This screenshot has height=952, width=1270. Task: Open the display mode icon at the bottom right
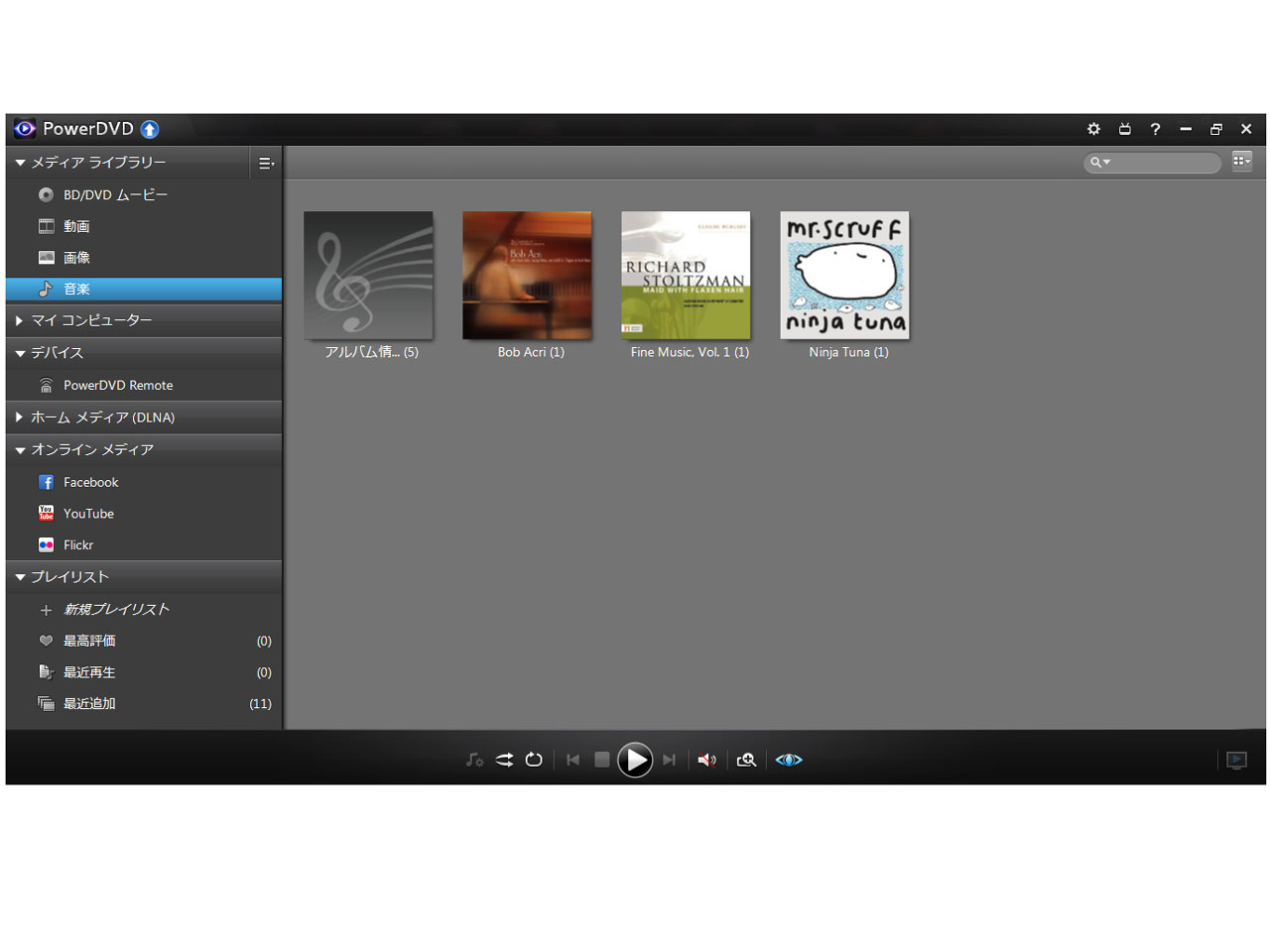tap(1236, 760)
